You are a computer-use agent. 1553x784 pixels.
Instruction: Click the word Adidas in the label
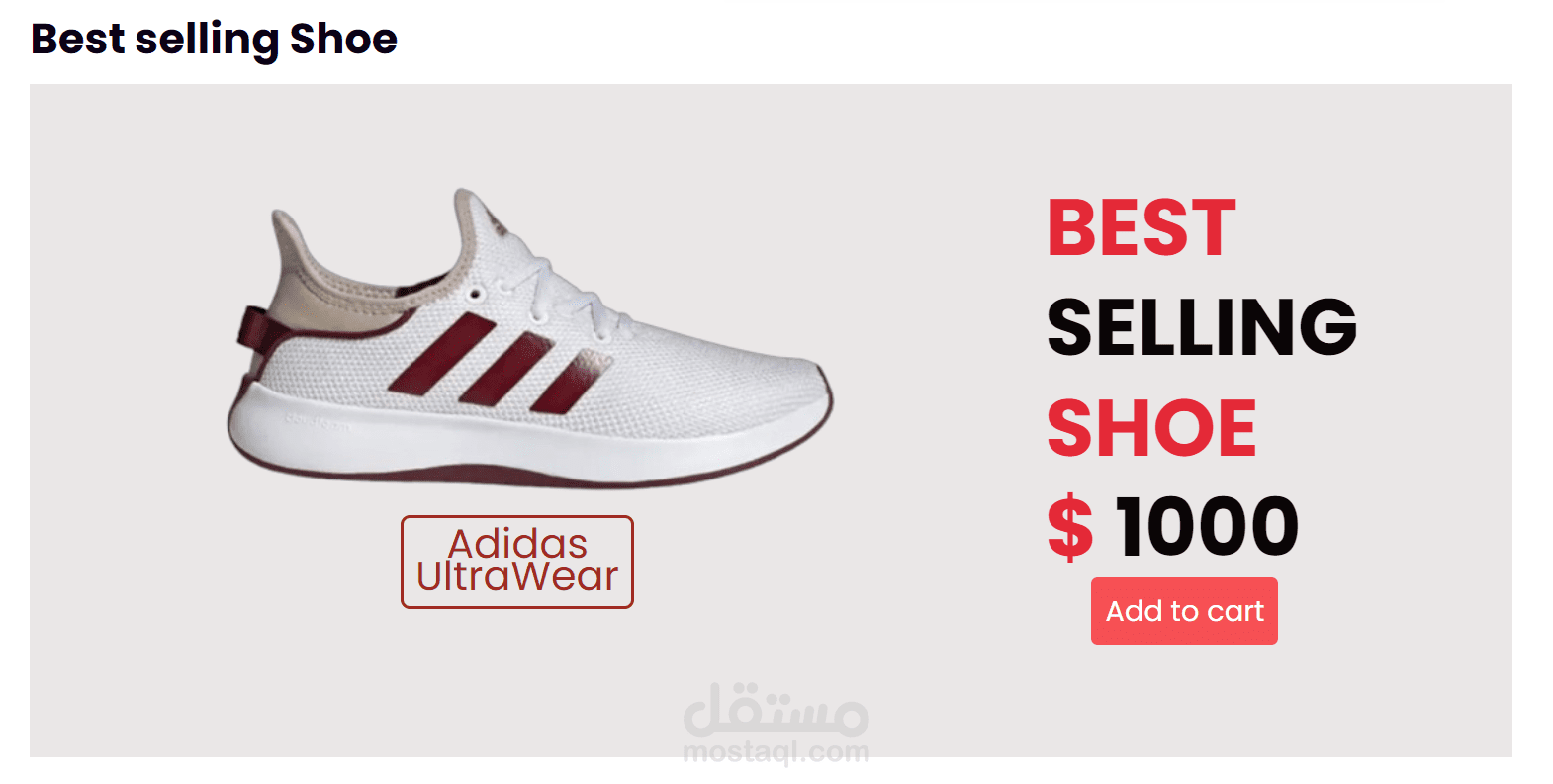(517, 544)
